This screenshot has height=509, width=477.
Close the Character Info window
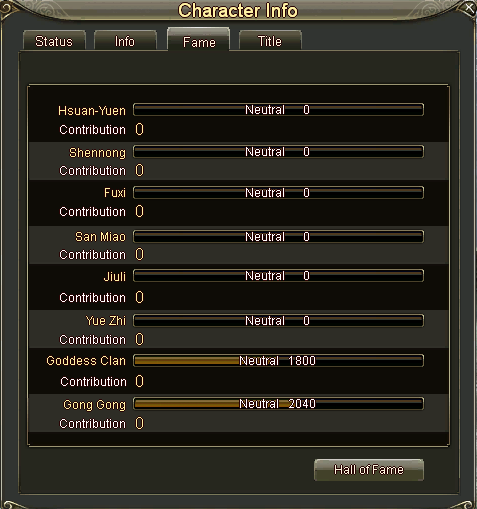click(x=470, y=7)
